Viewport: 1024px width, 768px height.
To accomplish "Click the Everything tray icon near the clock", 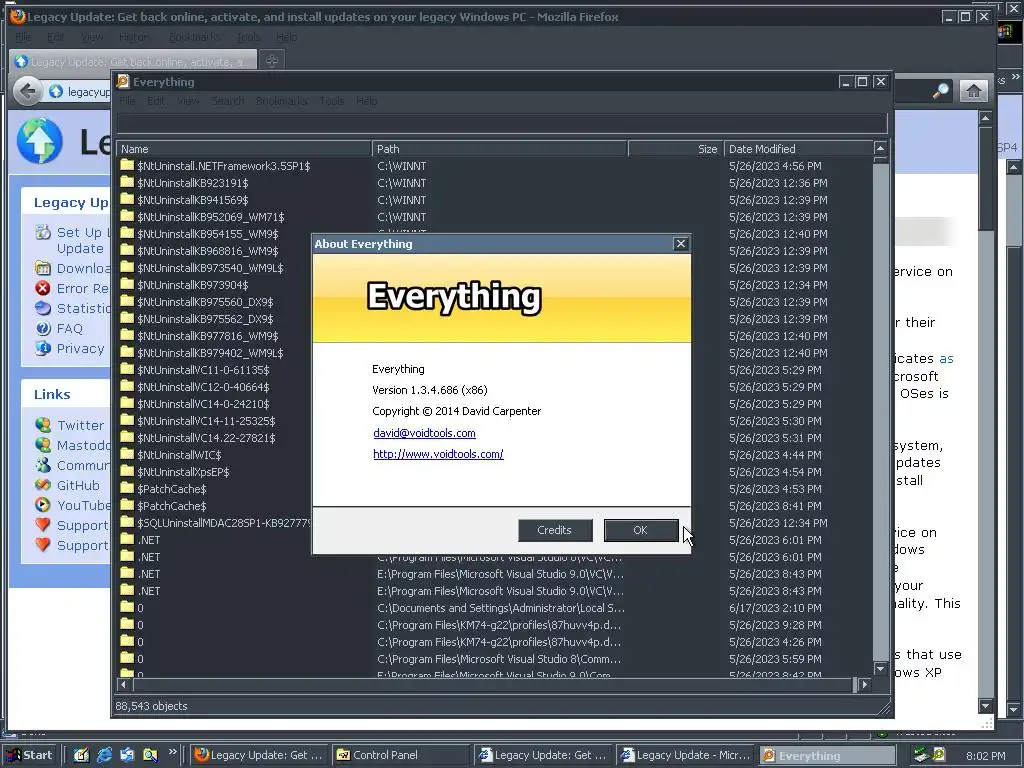I will [938, 755].
